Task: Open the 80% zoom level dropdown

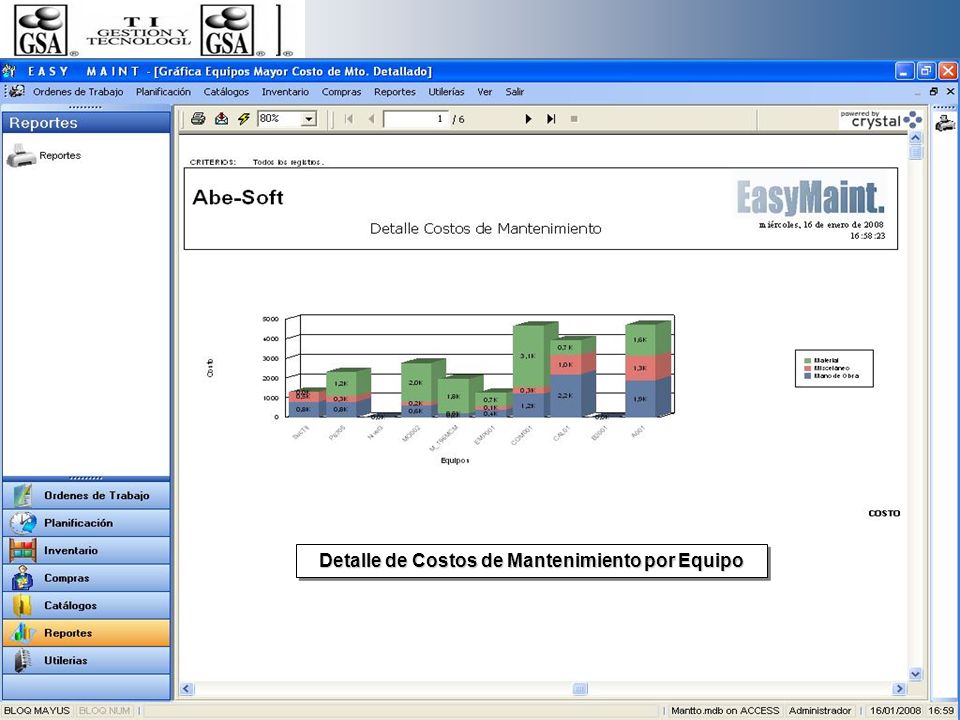Action: click(x=310, y=119)
